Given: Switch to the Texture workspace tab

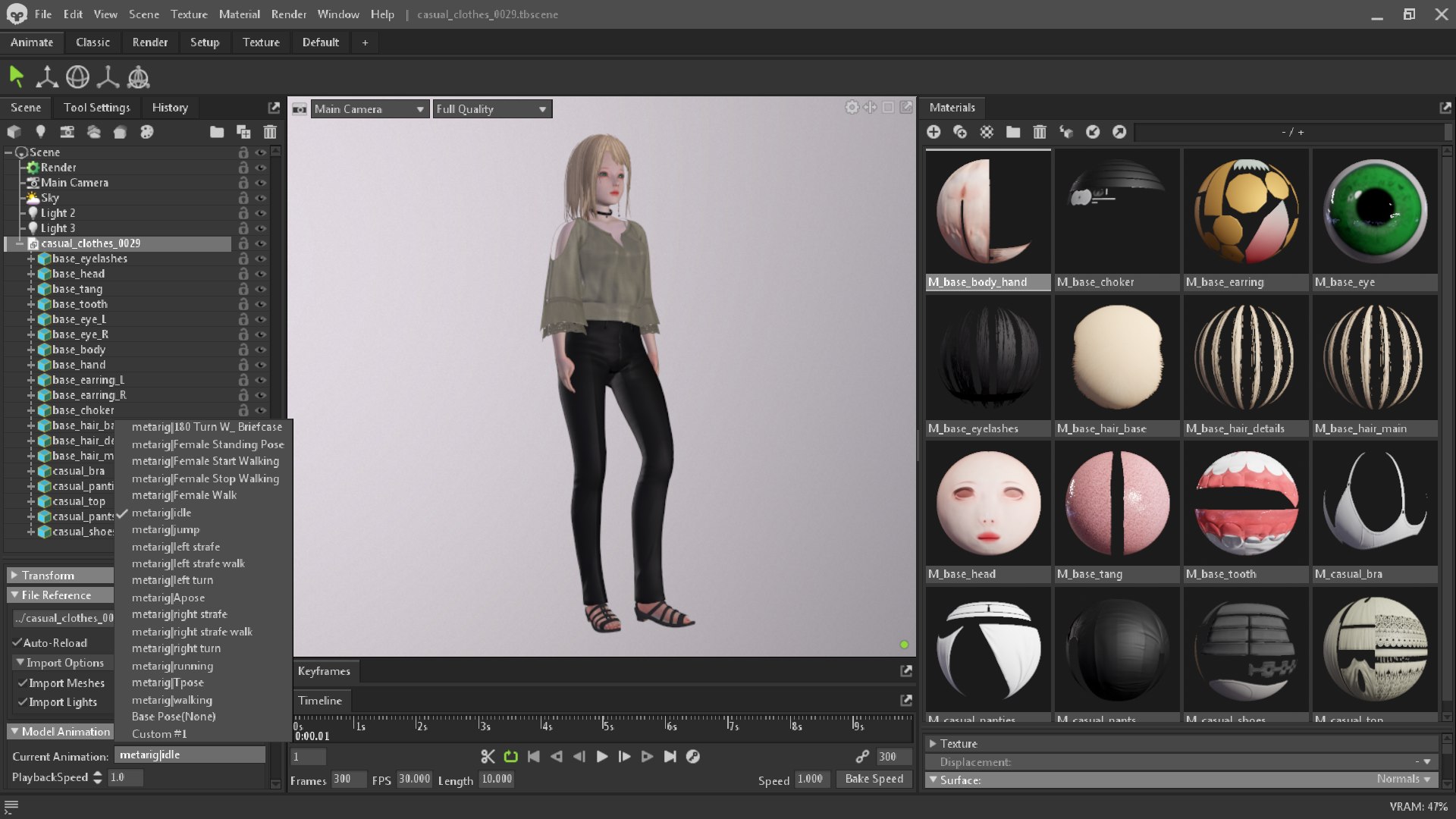Looking at the screenshot, I should tap(261, 42).
